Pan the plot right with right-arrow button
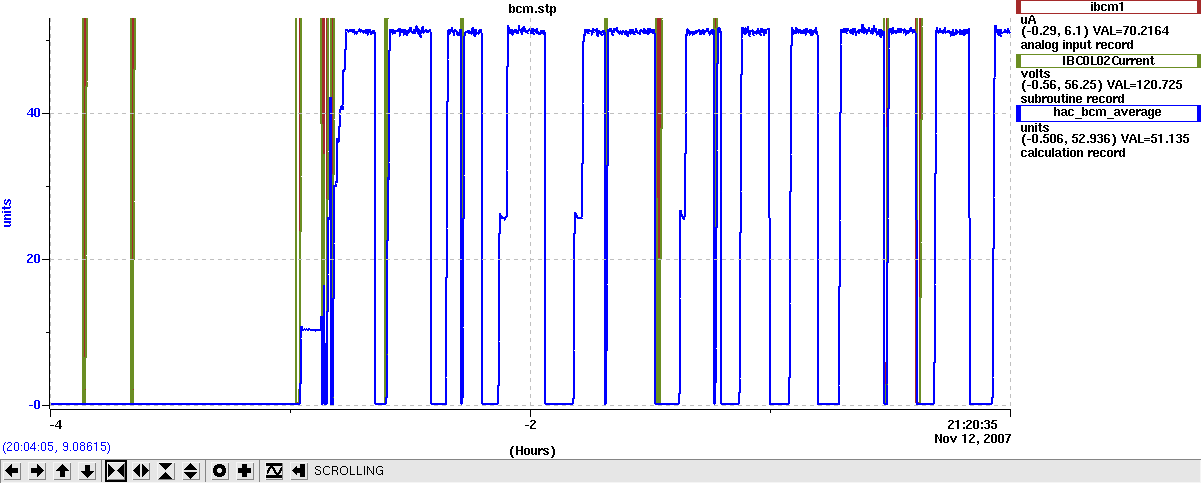 click(37, 470)
